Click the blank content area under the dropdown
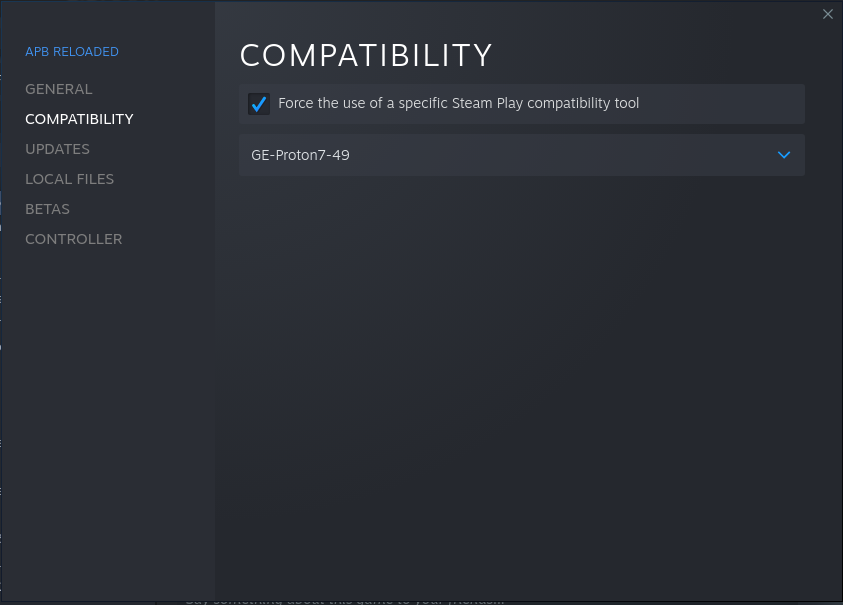 tap(521, 380)
